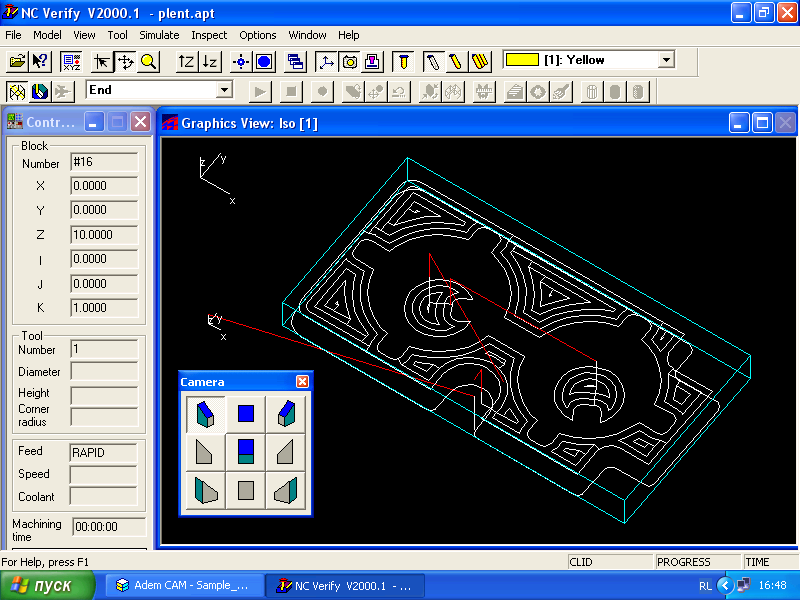Select the zoom magnifier tool
This screenshot has height=600, width=800.
point(148,62)
